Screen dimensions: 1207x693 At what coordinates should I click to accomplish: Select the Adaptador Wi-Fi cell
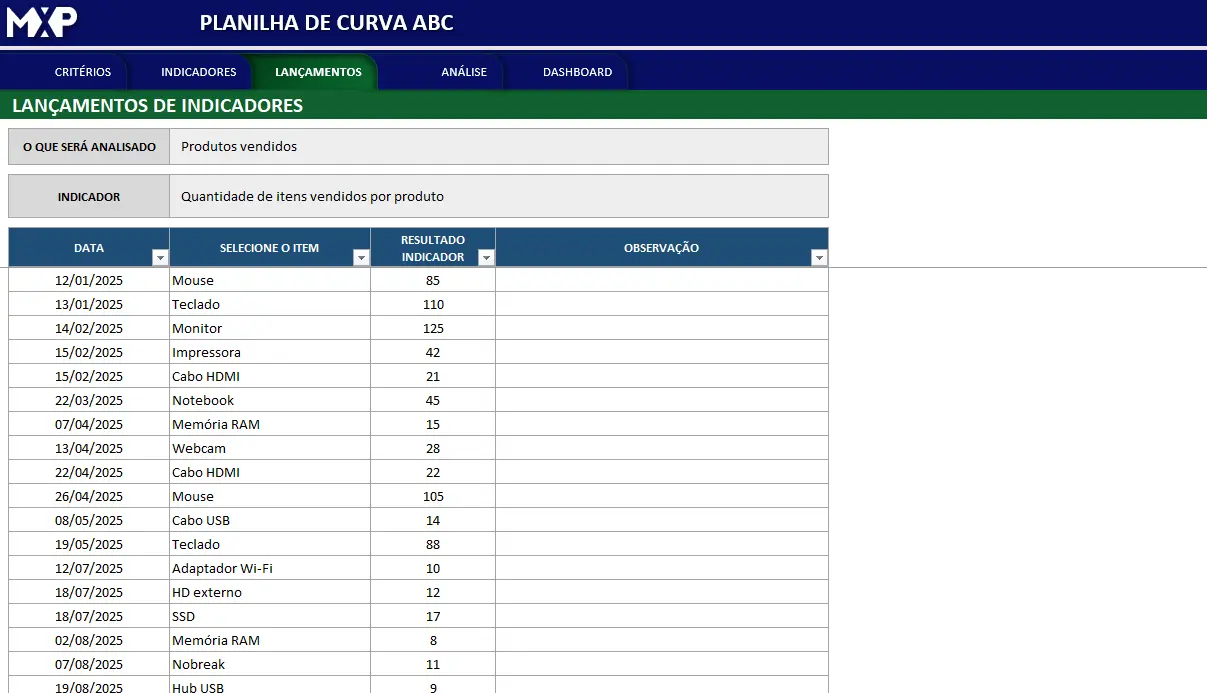(269, 568)
